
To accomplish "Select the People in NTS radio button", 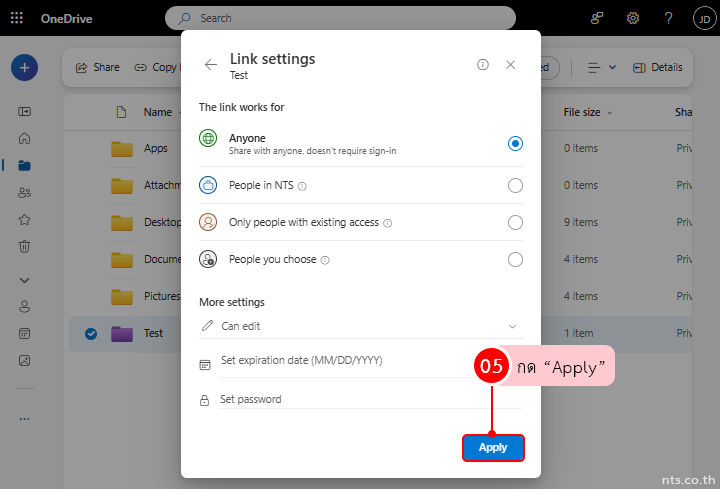I will click(x=515, y=185).
